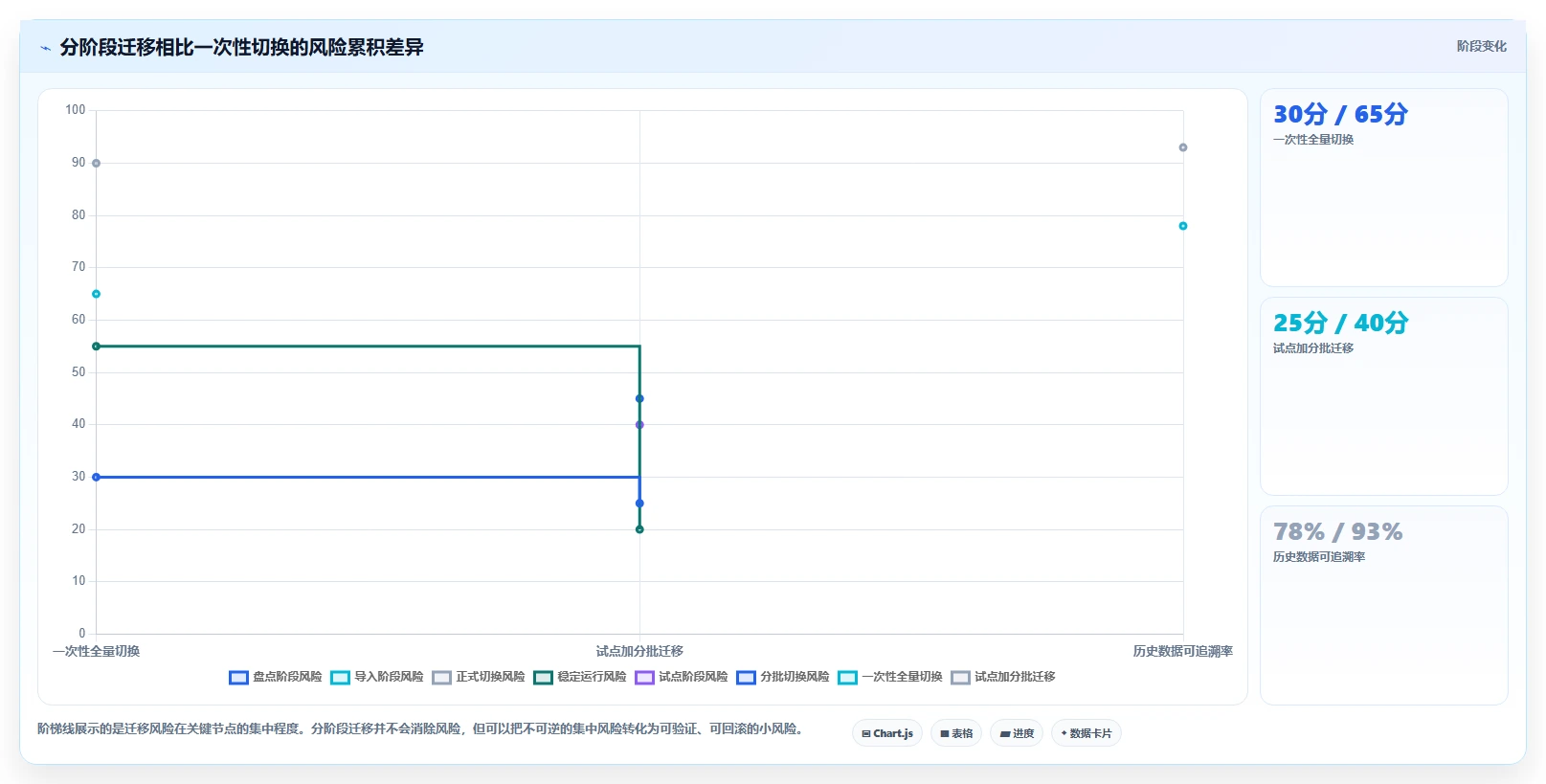Select the green data point at 20
Image resolution: width=1546 pixels, height=784 pixels.
[x=639, y=529]
